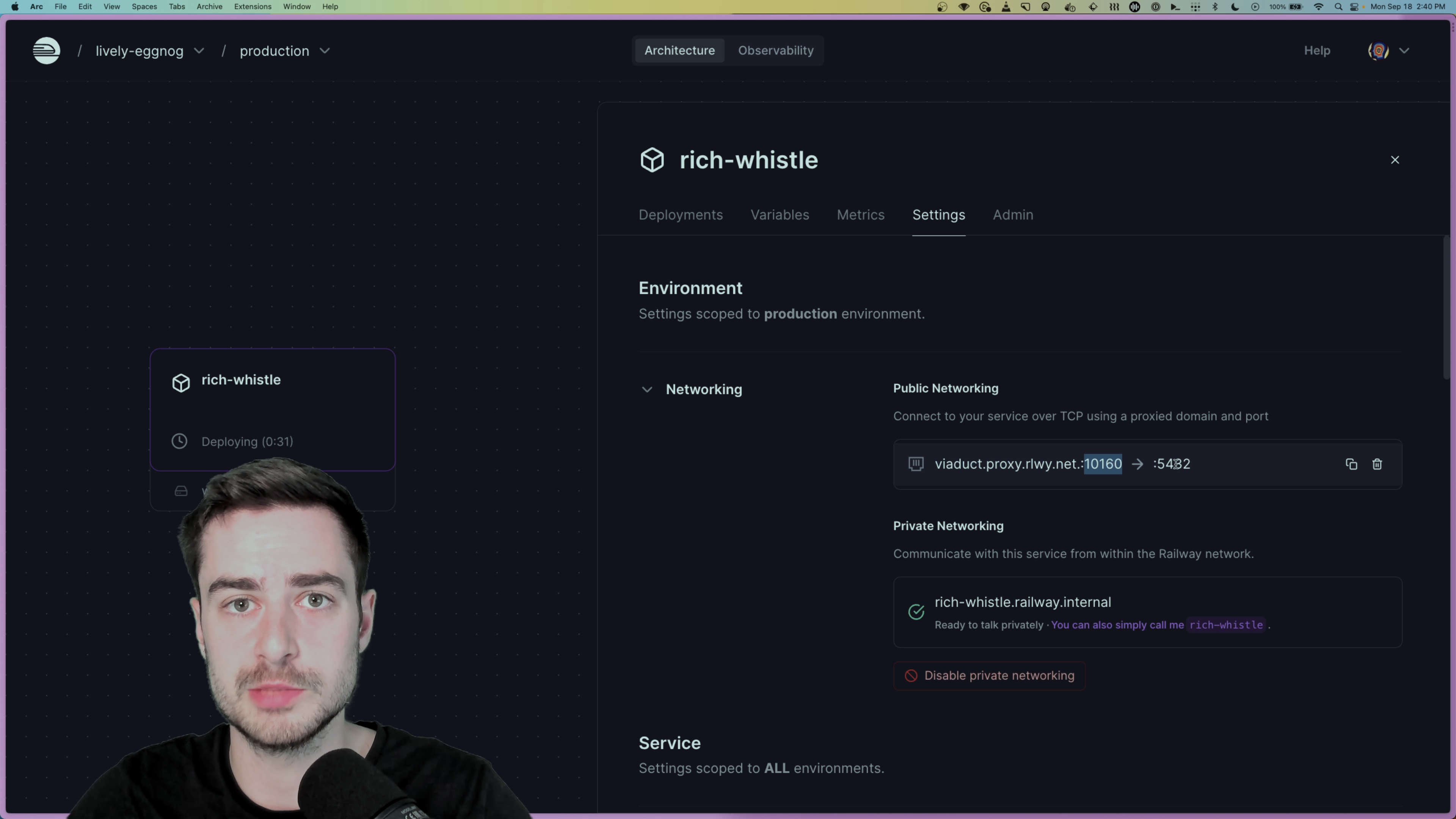The height and width of the screenshot is (819, 1456).
Task: Click the Railway logo in top left
Action: point(46,50)
